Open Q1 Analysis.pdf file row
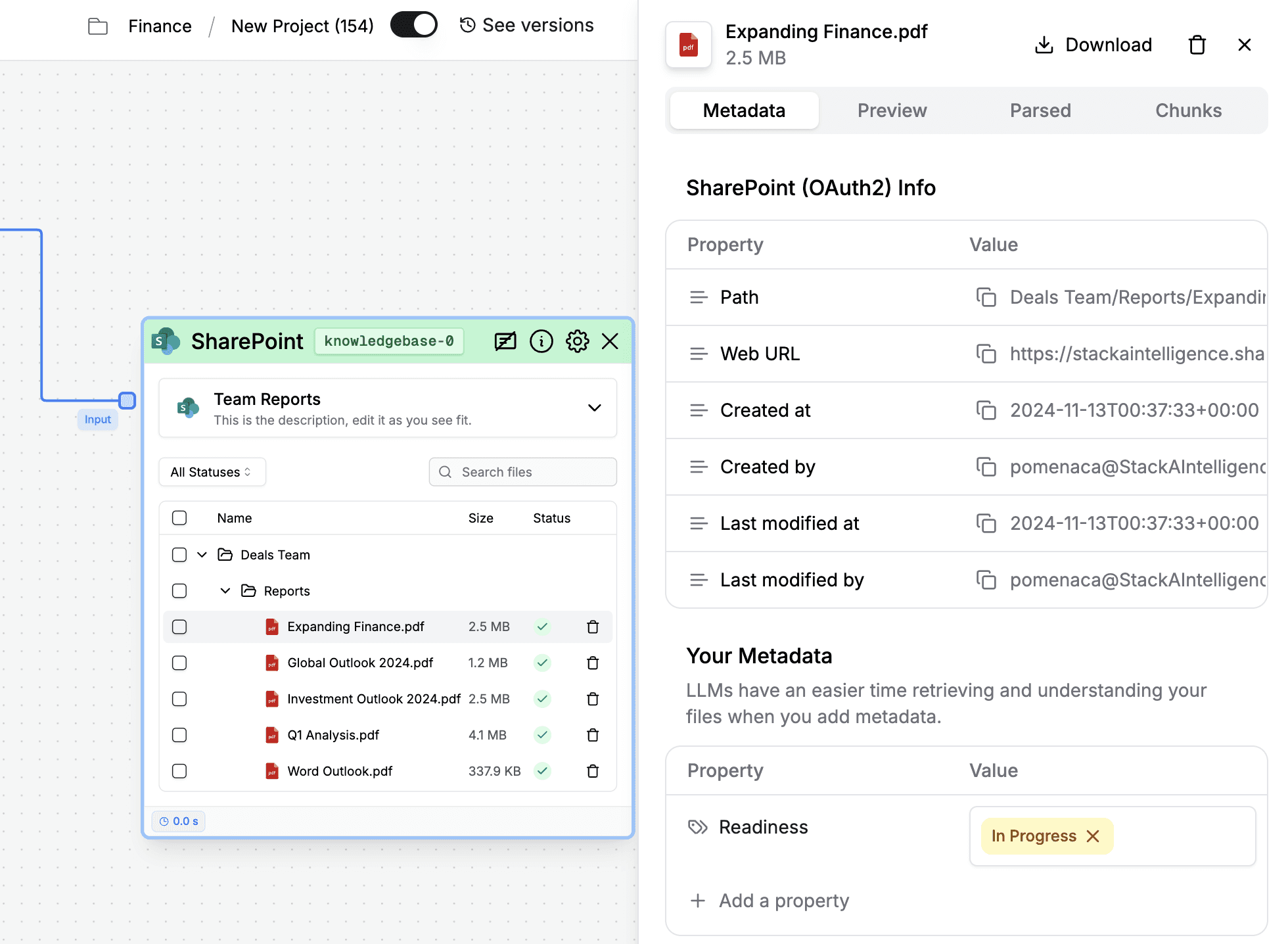Viewport: 1288px width, 944px height. tap(388, 735)
